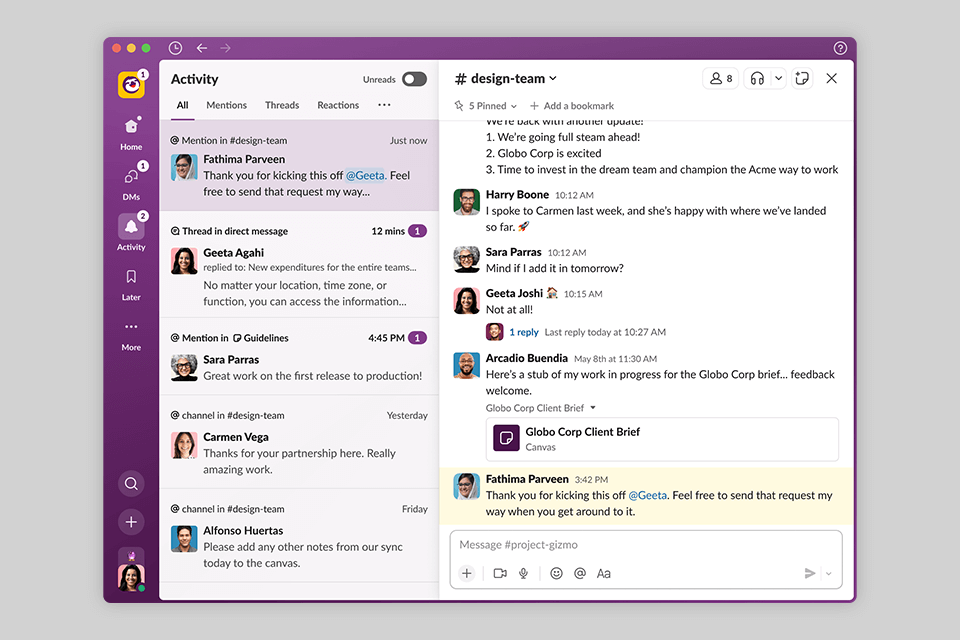The height and width of the screenshot is (640, 960).
Task: Select the Threads tab
Action: [282, 105]
